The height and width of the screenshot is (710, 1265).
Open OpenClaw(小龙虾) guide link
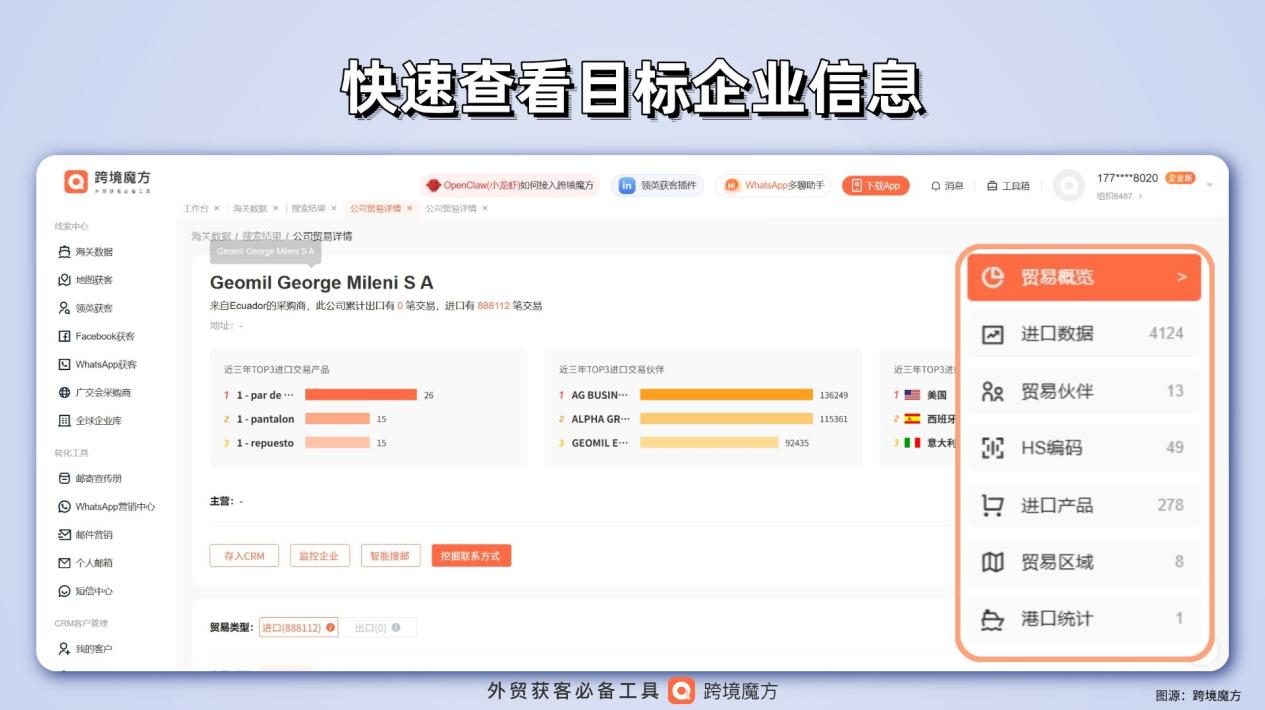510,185
